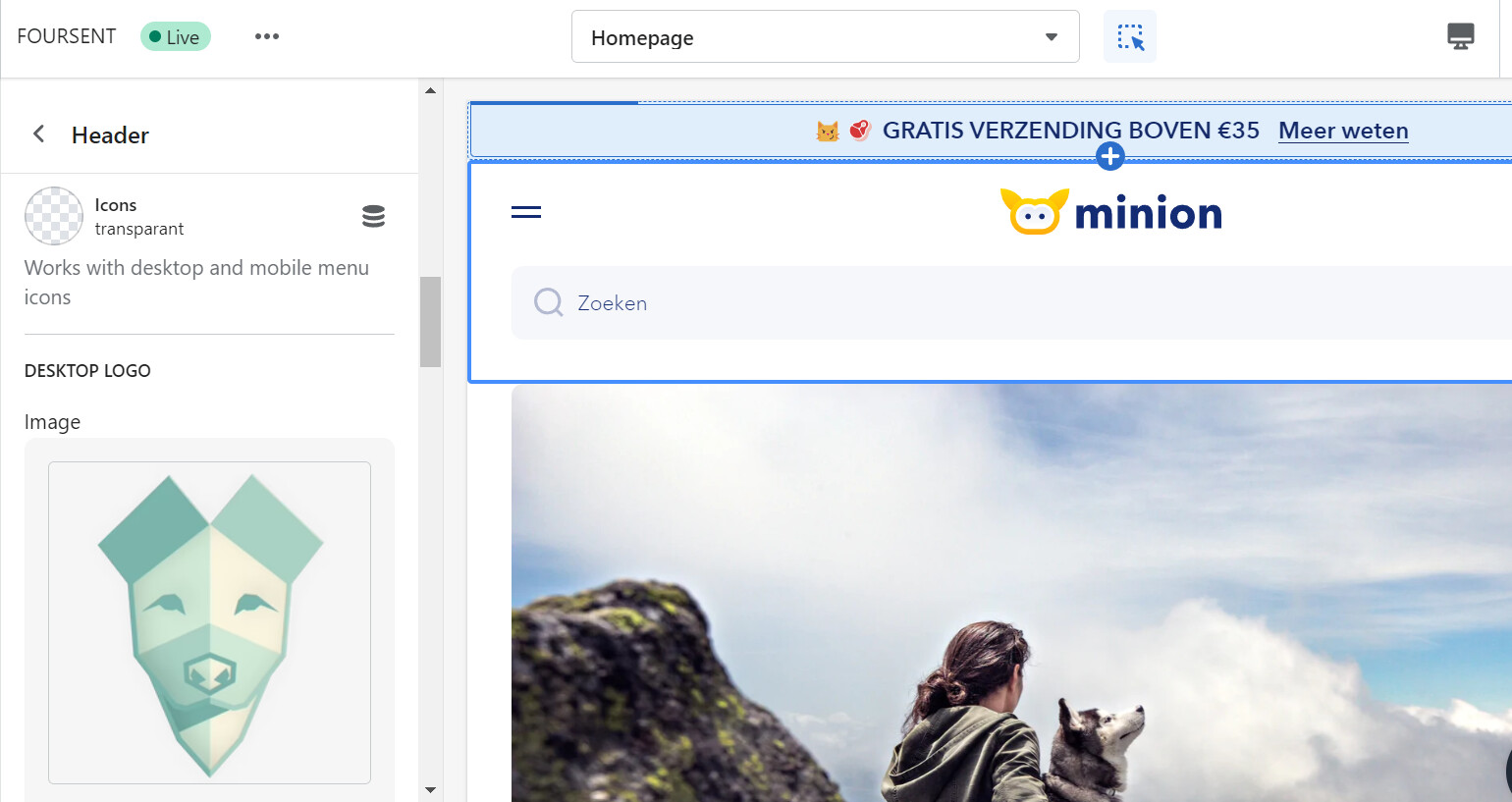Click the Live status badge
The width and height of the screenshot is (1512, 802).
coord(176,37)
